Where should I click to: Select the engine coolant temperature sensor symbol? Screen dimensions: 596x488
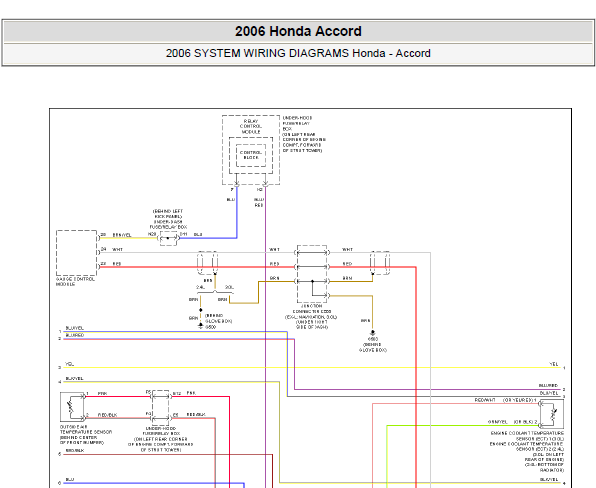[x=552, y=414]
